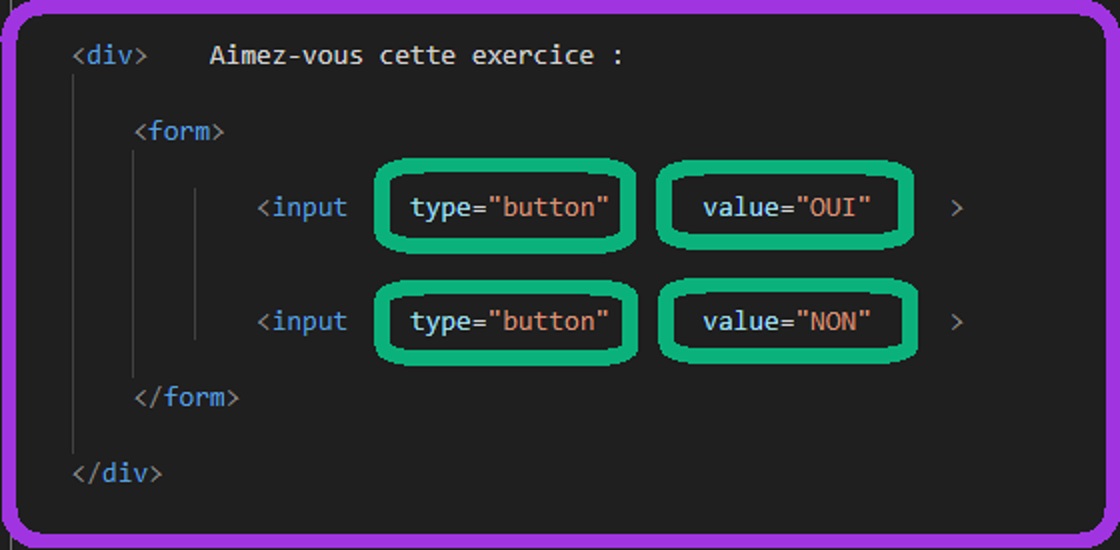Viewport: 1120px width, 550px height.
Task: Click the type attribute on the NON line
Action: (x=440, y=321)
